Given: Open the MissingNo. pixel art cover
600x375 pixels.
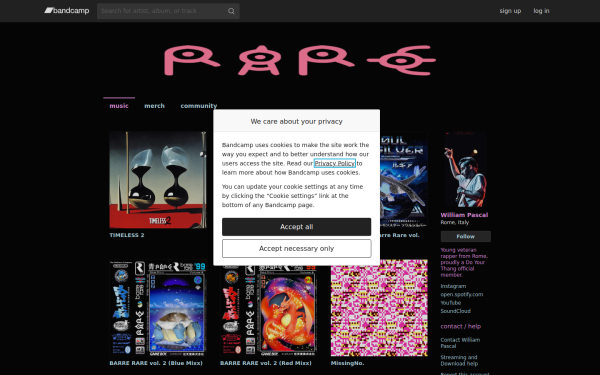Looking at the screenshot, I should pyautogui.click(x=379, y=308).
